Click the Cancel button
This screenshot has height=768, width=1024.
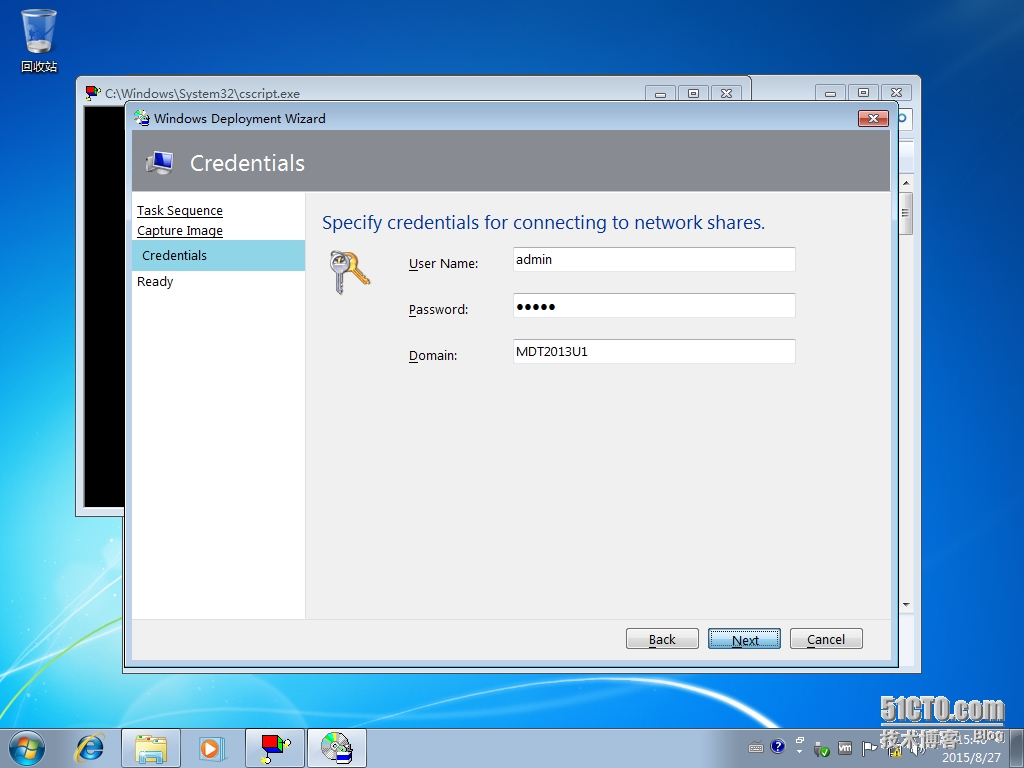(x=826, y=639)
